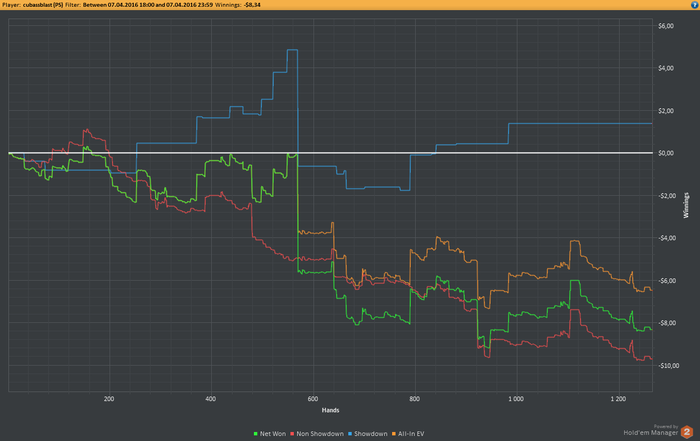Click the 800 hands x-axis label
The height and width of the screenshot is (441, 700).
click(x=415, y=399)
